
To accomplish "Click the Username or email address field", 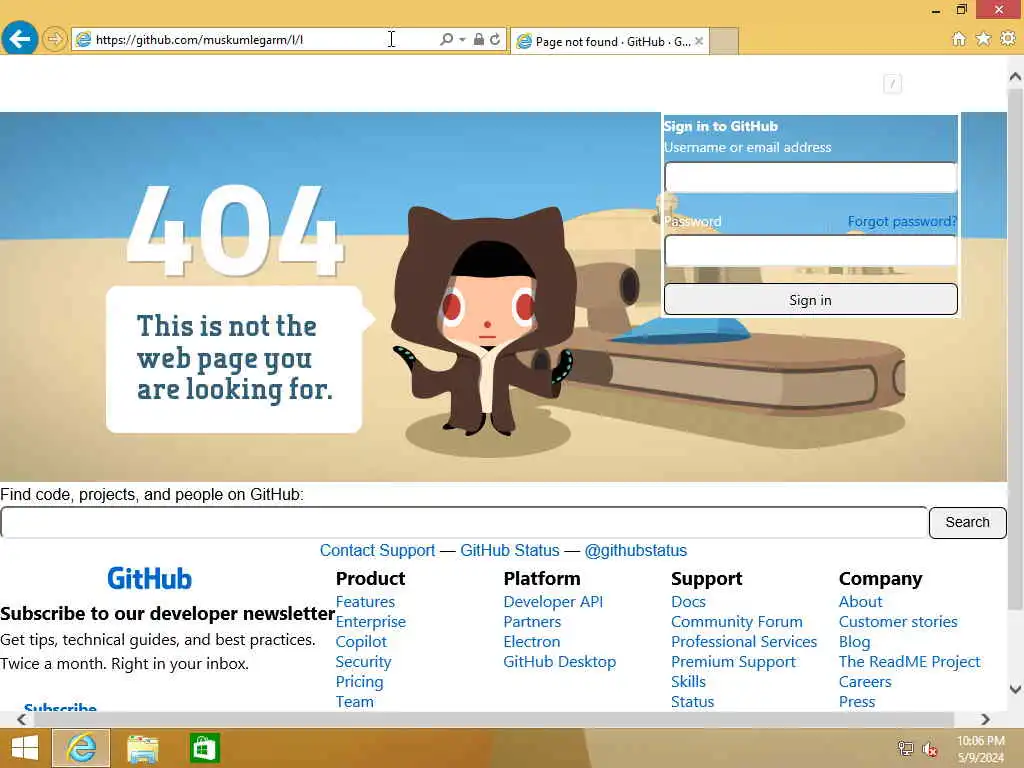I will tap(810, 177).
